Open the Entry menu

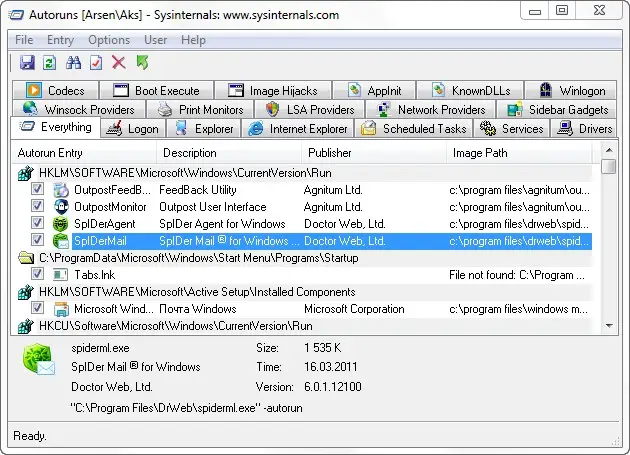coord(60,40)
